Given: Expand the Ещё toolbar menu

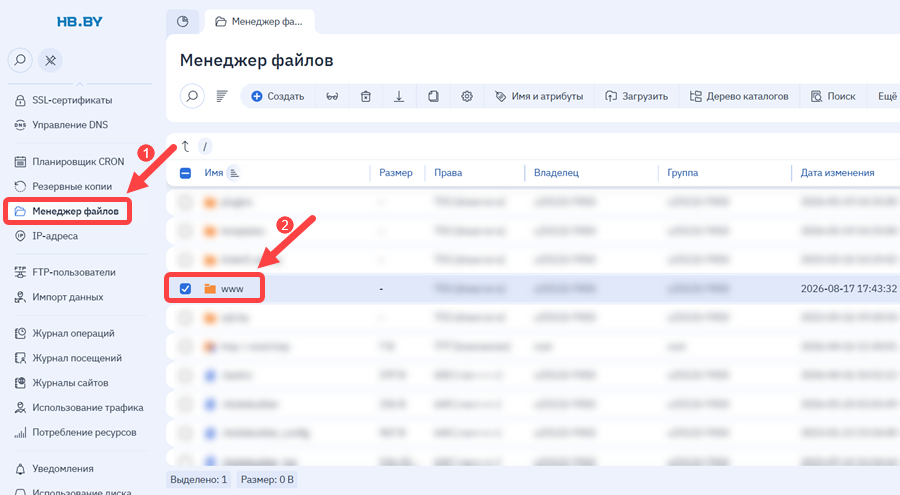Looking at the screenshot, I should 887,96.
